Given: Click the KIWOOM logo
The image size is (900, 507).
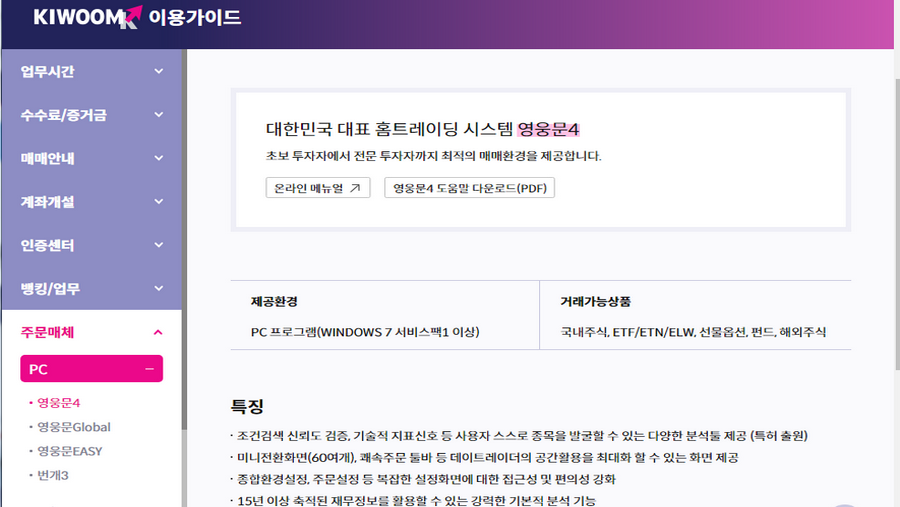Looking at the screenshot, I should point(87,17).
